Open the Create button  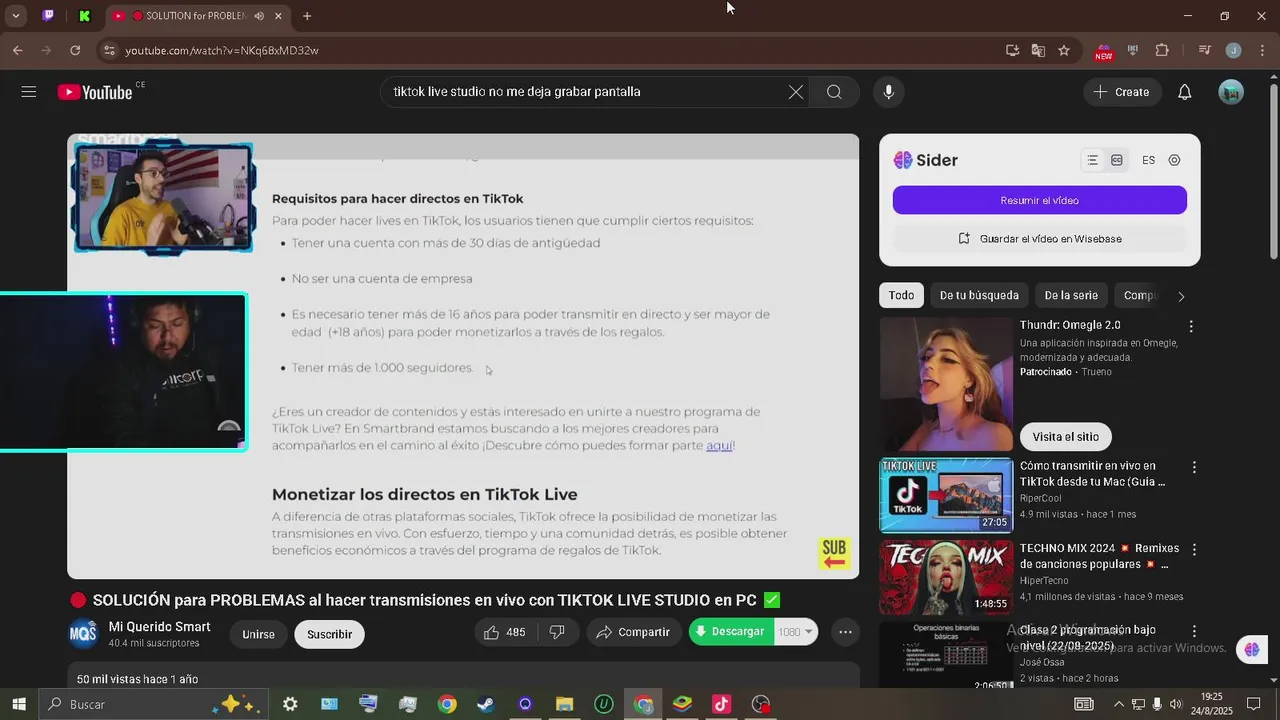[x=1122, y=92]
